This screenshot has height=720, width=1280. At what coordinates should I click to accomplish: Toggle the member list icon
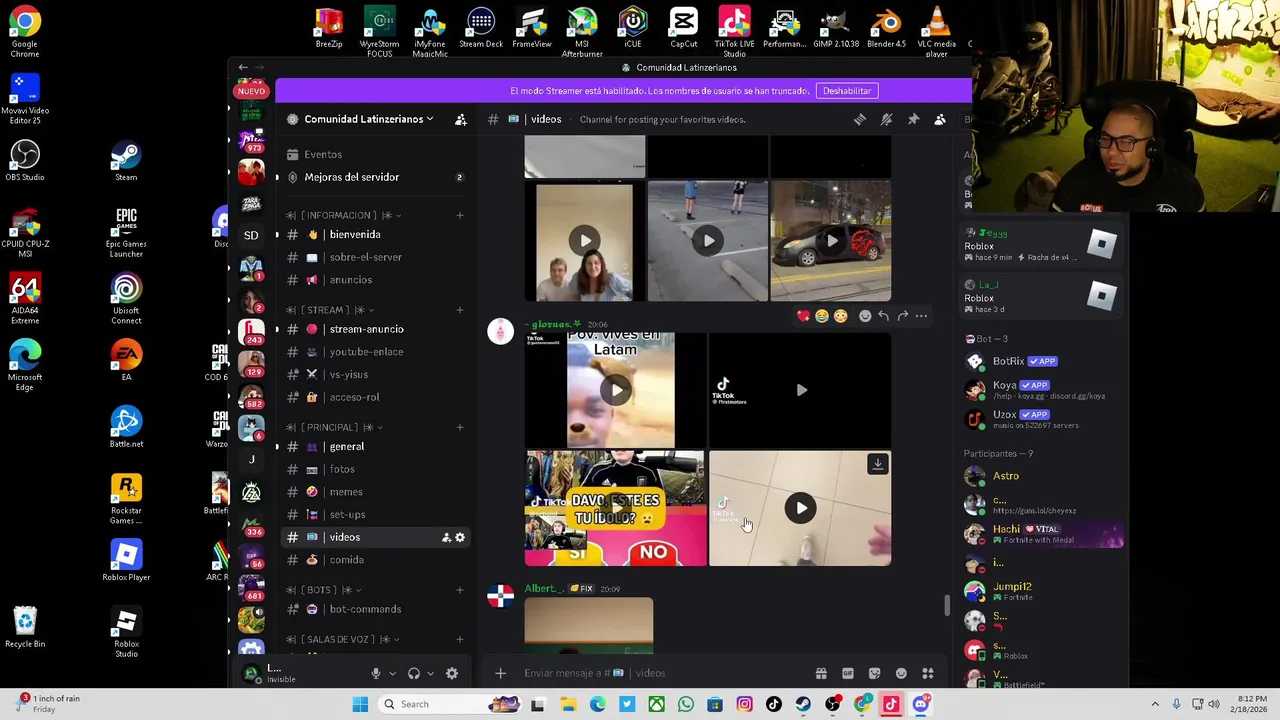(940, 119)
